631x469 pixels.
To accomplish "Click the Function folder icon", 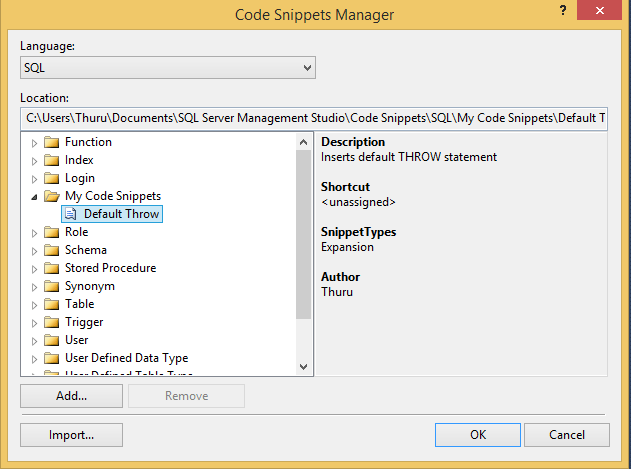I will tap(52, 142).
